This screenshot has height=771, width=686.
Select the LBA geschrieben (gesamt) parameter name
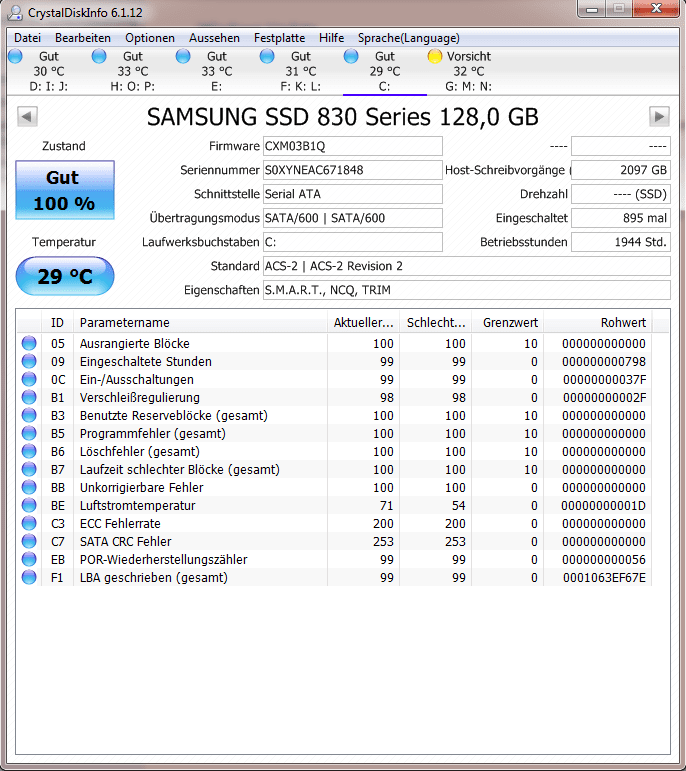153,577
